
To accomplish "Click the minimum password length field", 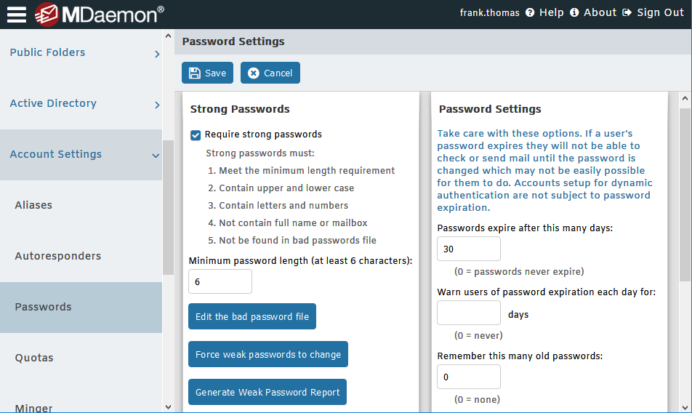I will (220, 282).
